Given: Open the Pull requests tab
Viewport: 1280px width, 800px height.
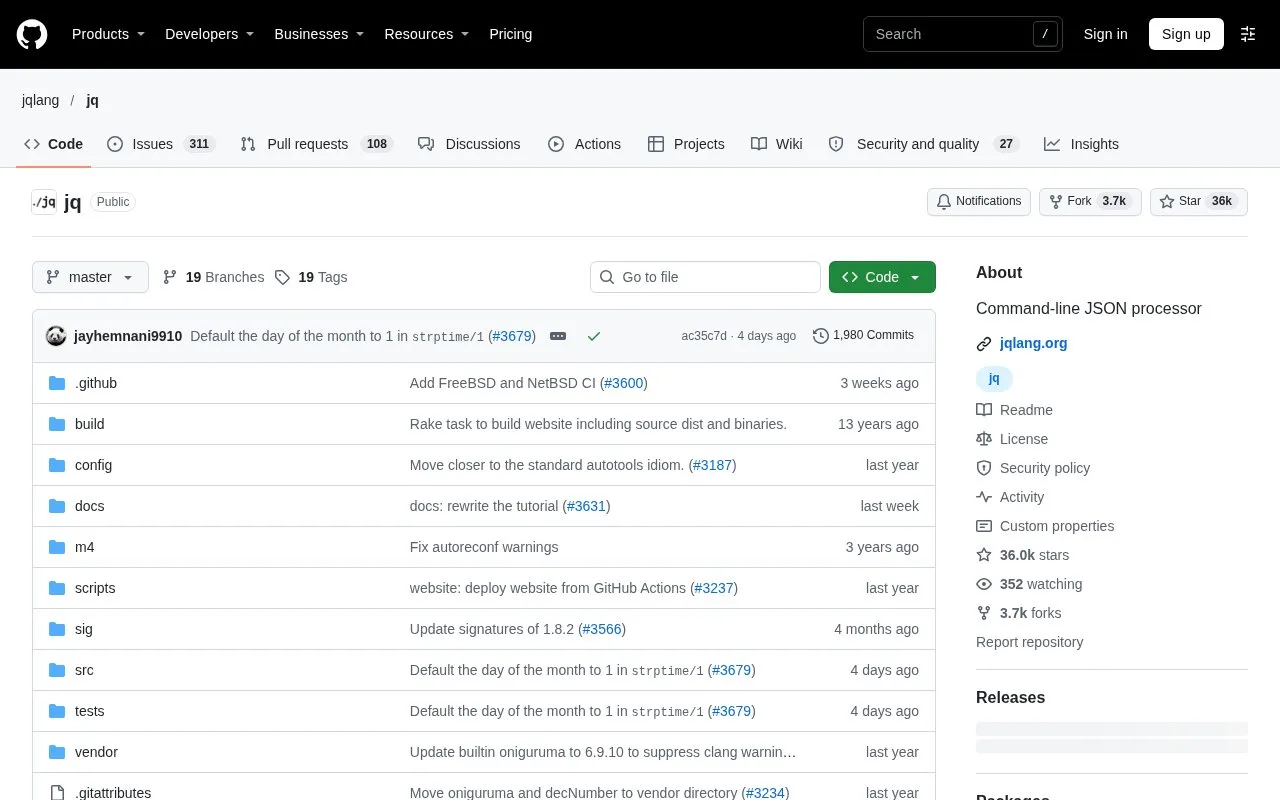Looking at the screenshot, I should pos(317,144).
